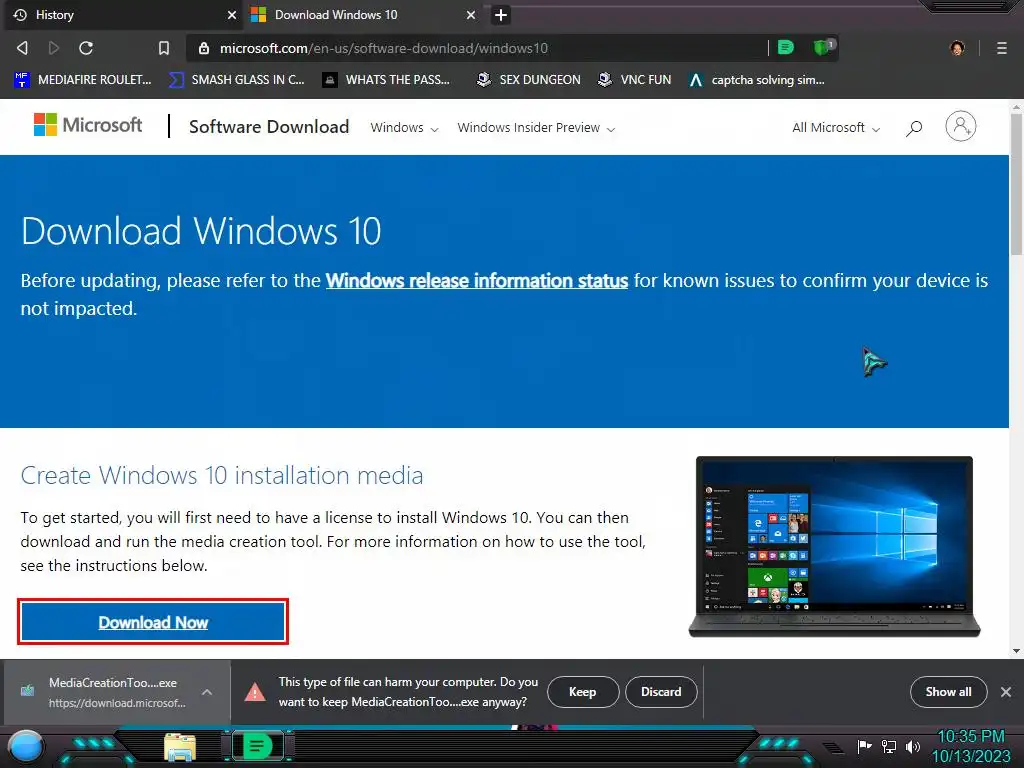Click the padlock site security icon
The height and width of the screenshot is (768, 1024).
pos(204,48)
